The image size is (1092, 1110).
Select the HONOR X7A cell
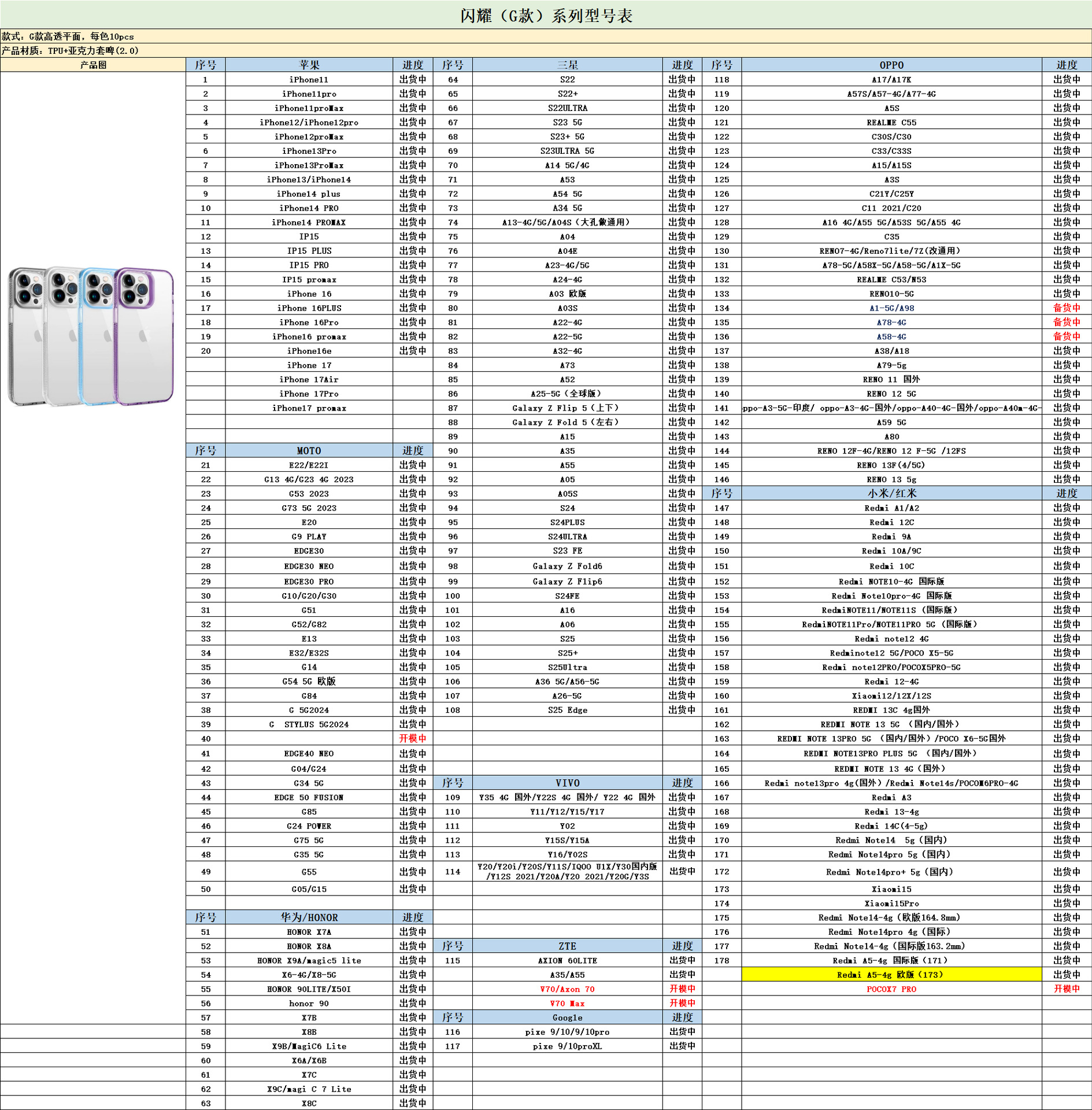tap(309, 932)
